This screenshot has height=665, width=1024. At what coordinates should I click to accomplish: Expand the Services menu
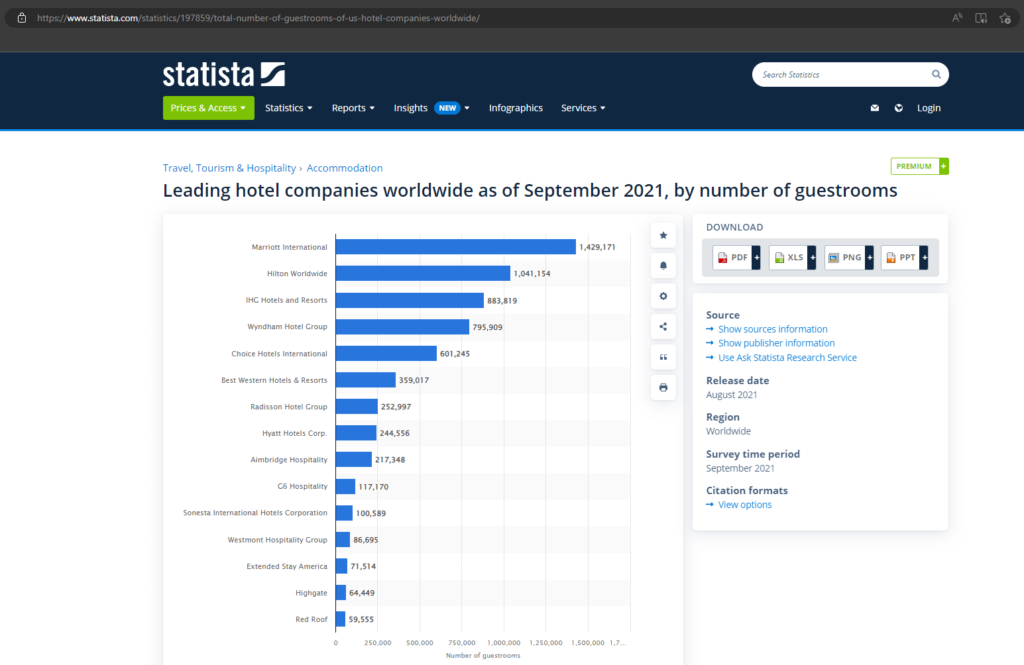(583, 108)
